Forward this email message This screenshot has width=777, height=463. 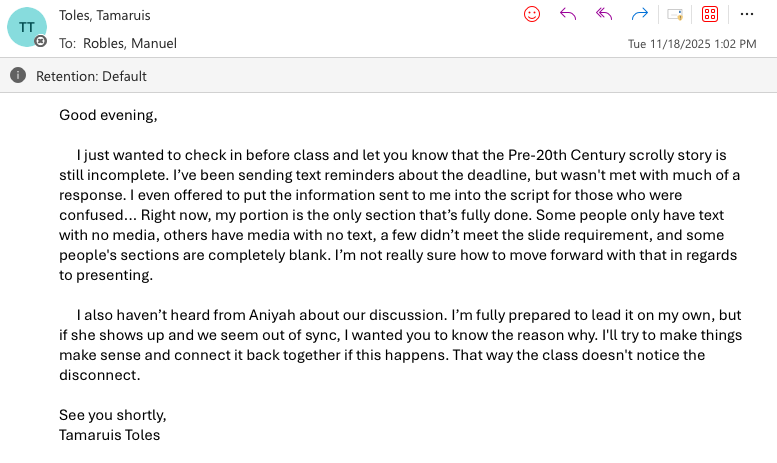pyautogui.click(x=640, y=14)
